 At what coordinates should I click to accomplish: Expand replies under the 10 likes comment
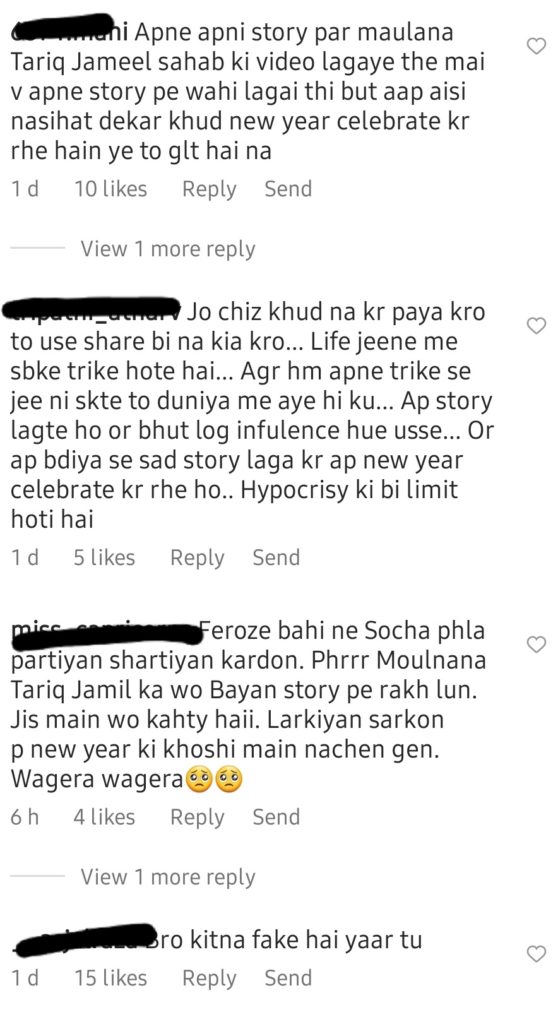[x=167, y=249]
